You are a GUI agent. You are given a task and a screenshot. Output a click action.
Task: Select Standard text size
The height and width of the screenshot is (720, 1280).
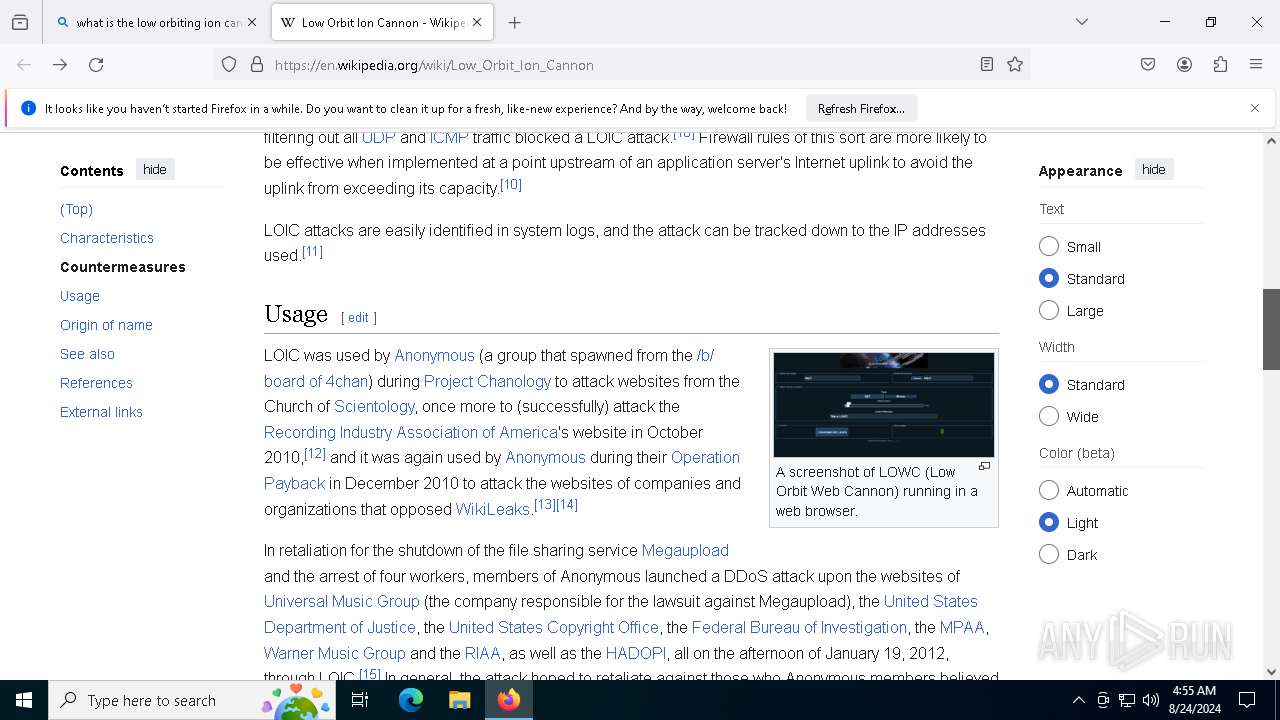[1049, 278]
